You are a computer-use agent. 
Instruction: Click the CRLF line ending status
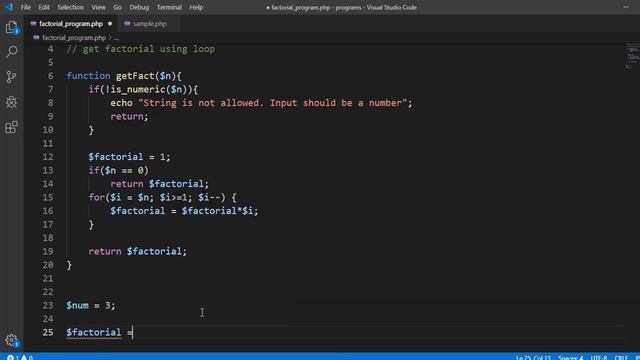(621, 358)
